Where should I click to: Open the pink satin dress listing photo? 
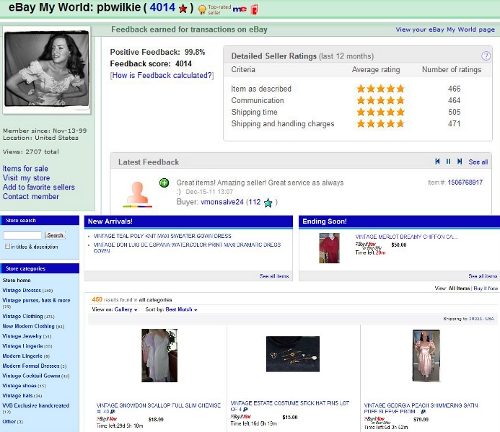426,356
